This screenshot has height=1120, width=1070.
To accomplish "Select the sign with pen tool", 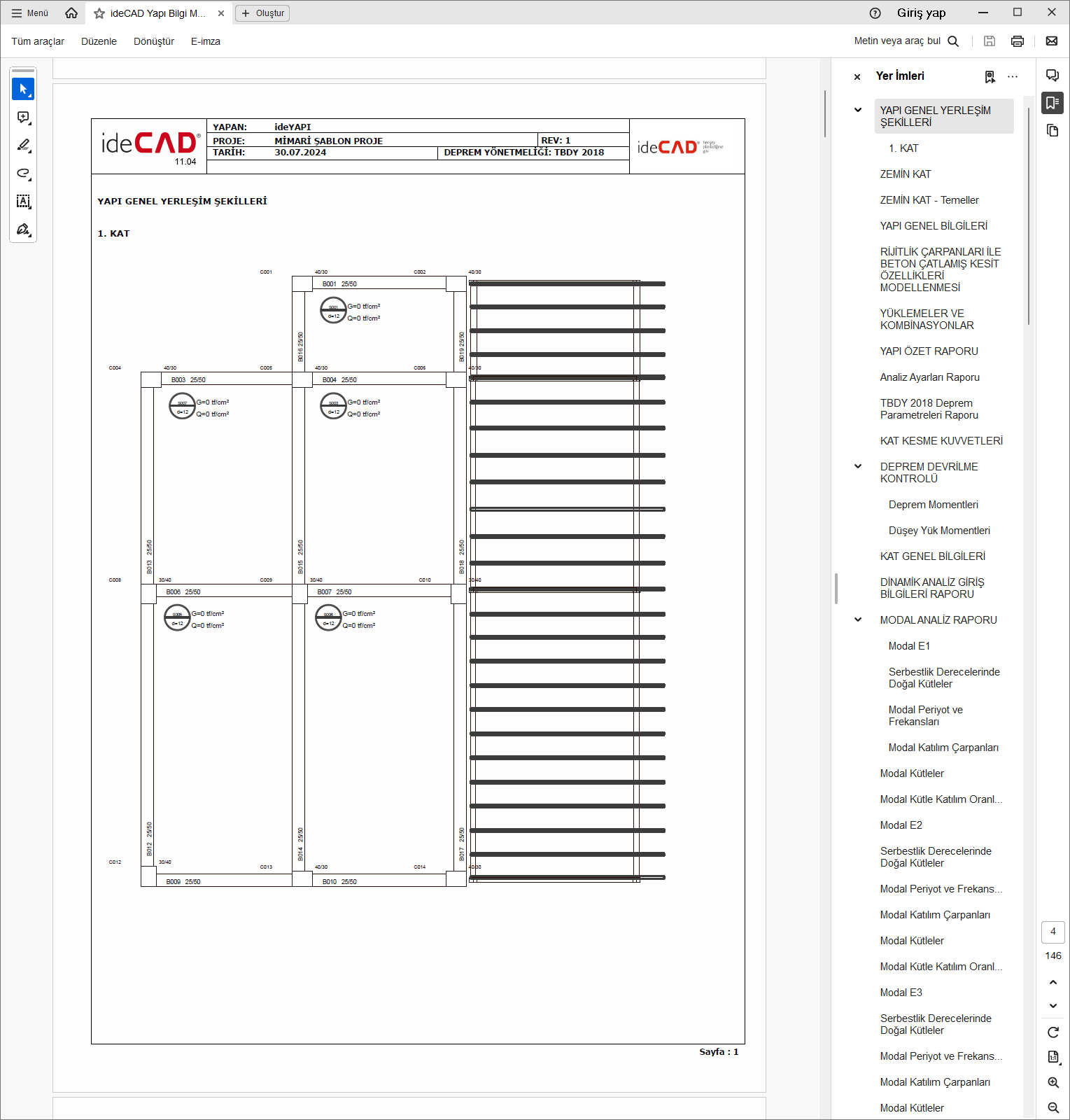I will (23, 230).
